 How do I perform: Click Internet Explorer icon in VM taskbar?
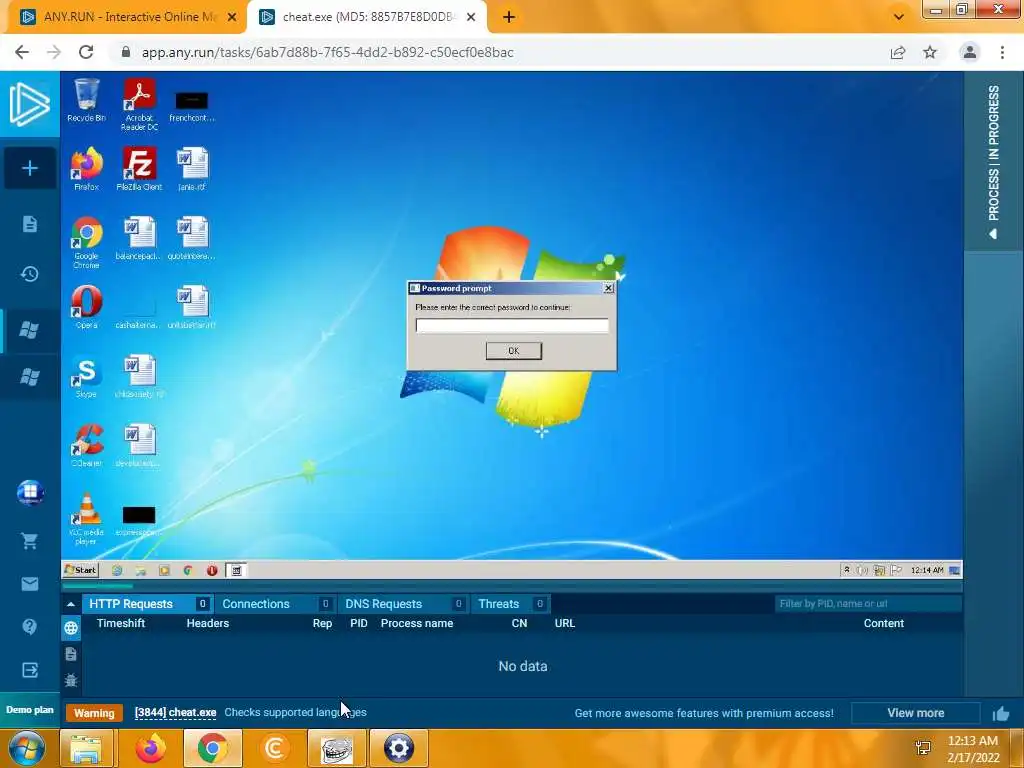(x=117, y=570)
